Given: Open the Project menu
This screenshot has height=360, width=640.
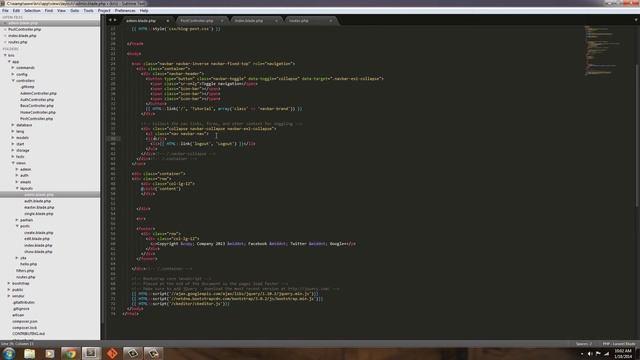Looking at the screenshot, I should tap(104, 11).
